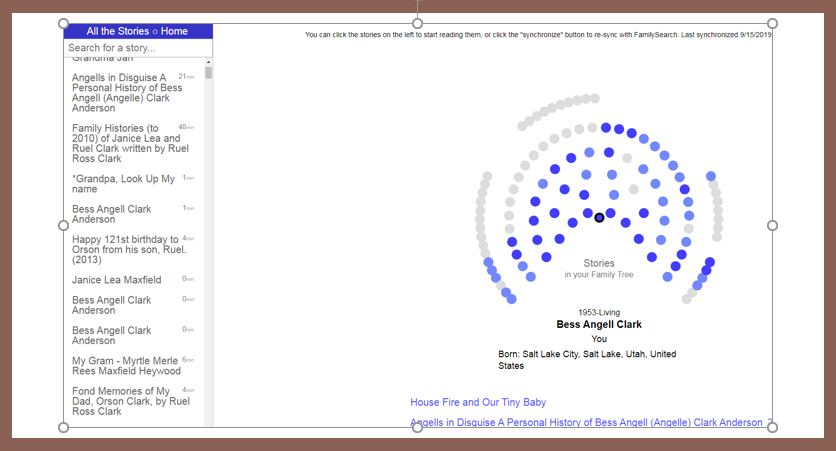Click the Search for a story field
Viewport: 836px width, 451px height.
pos(137,48)
